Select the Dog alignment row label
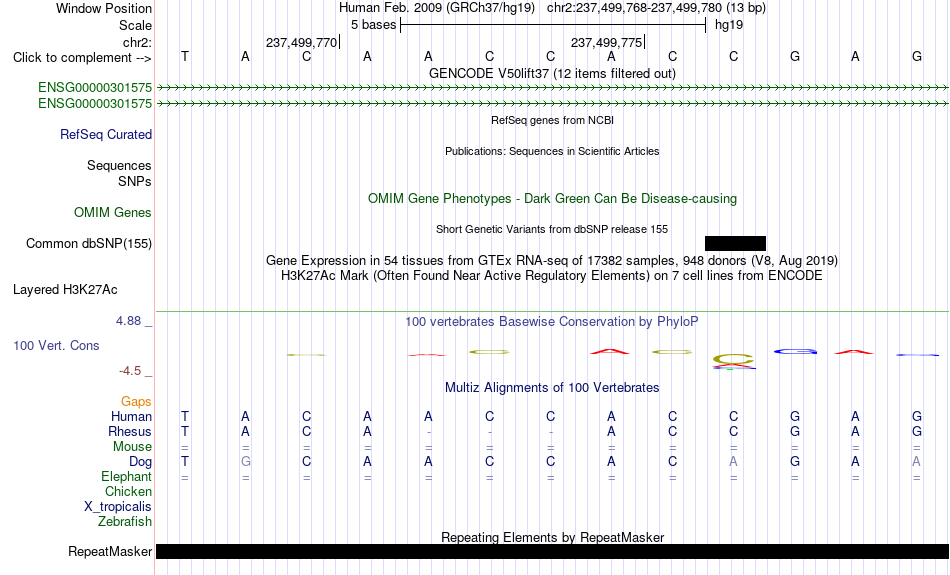Screen dimensions: 950x575 click(x=141, y=462)
